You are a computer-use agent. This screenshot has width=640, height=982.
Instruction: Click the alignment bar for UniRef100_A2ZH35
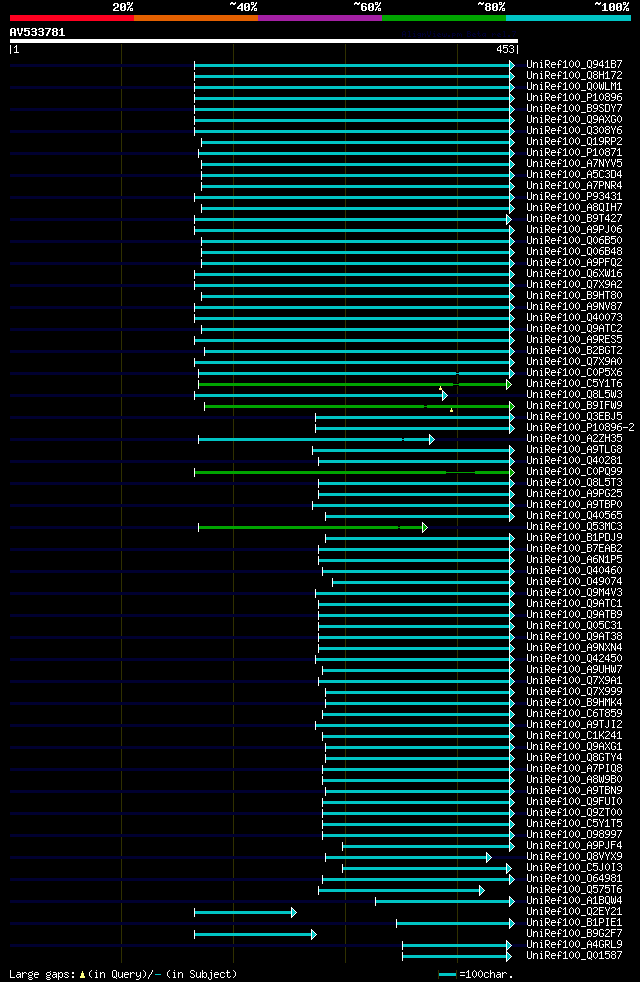(x=316, y=440)
